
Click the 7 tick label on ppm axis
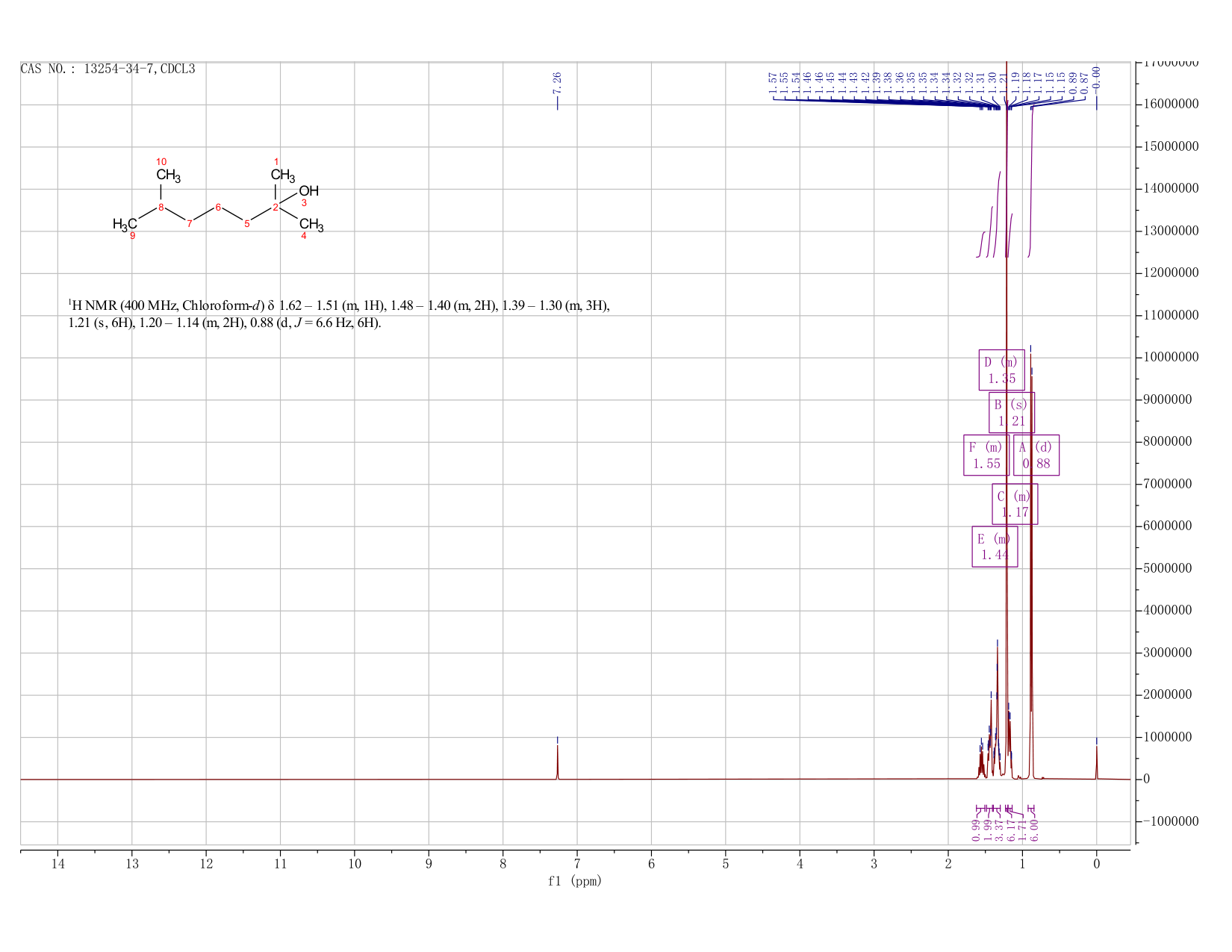[577, 864]
